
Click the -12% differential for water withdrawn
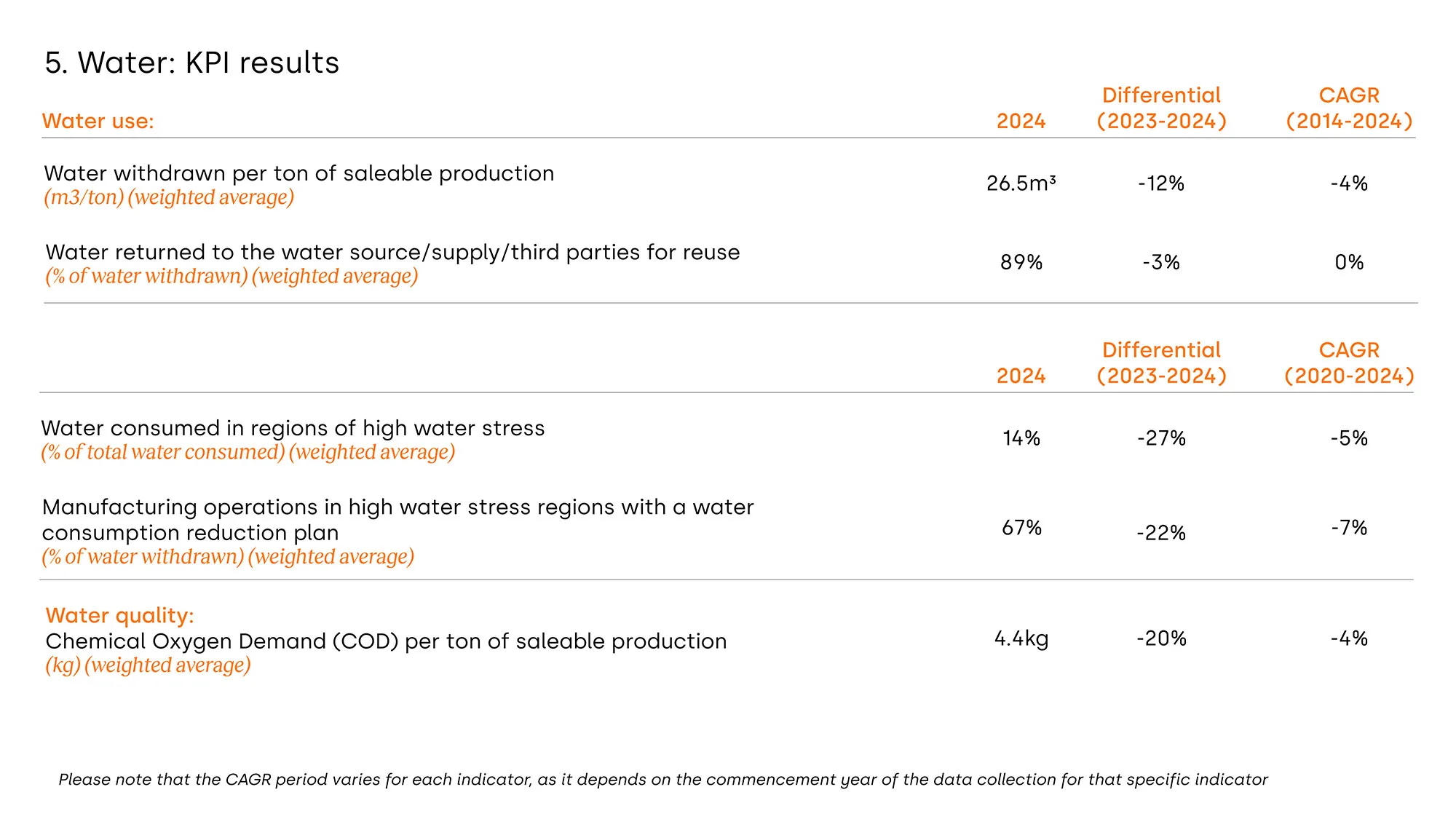(x=1161, y=183)
